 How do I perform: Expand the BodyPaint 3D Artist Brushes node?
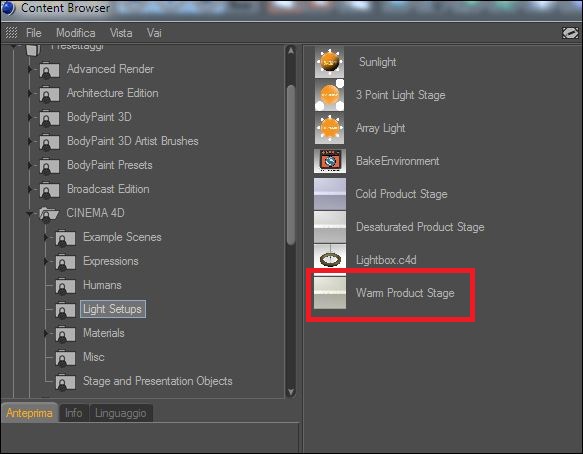pyautogui.click(x=30, y=141)
